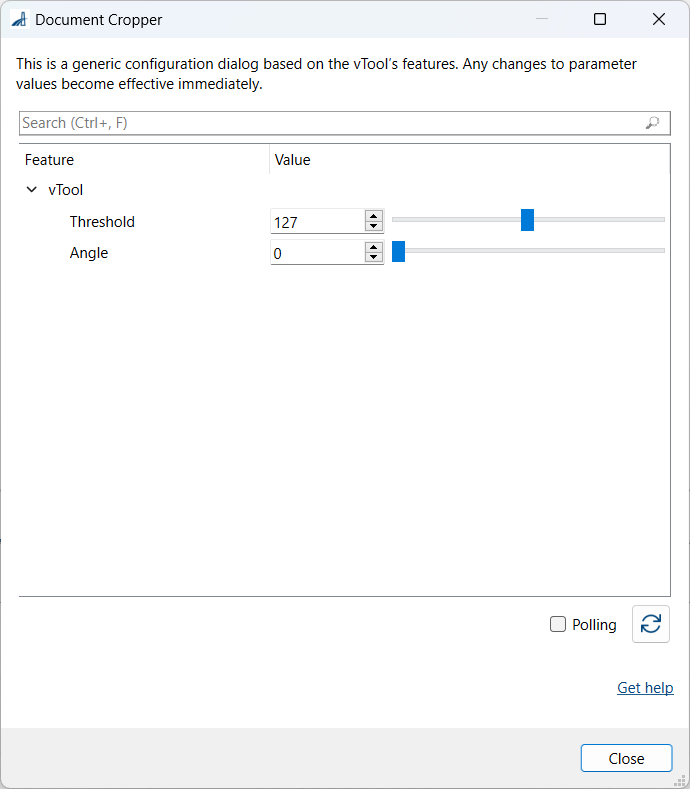The width and height of the screenshot is (690, 789).
Task: Click the magnifier icon in search box
Action: point(652,123)
